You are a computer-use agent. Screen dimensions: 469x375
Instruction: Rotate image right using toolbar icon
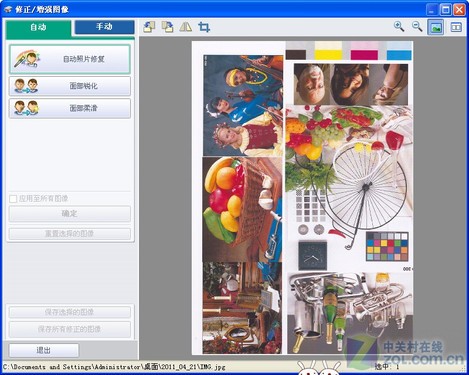tap(167, 27)
